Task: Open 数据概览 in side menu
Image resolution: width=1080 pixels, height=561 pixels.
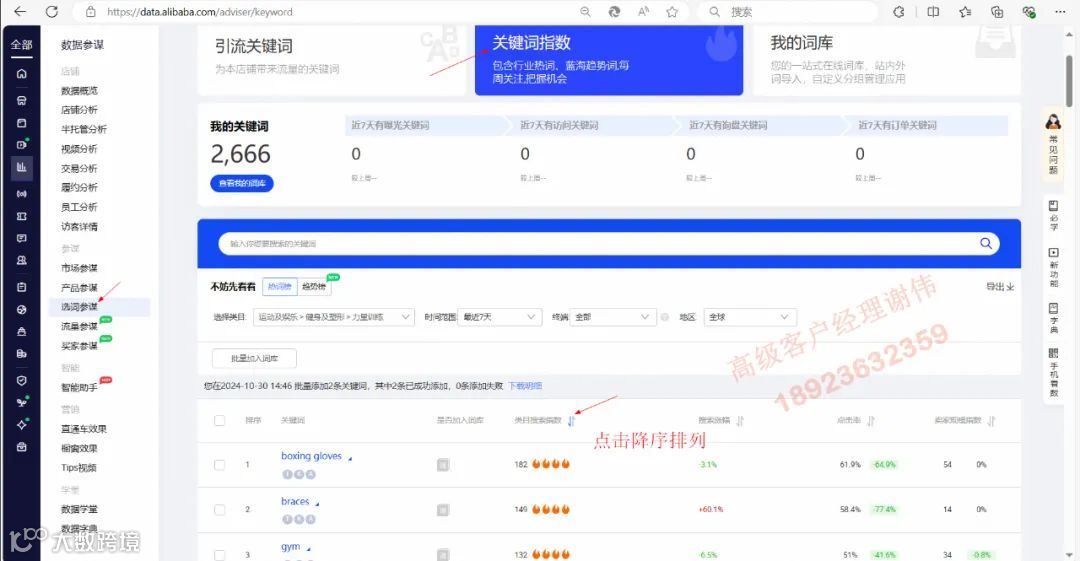Action: (79, 90)
